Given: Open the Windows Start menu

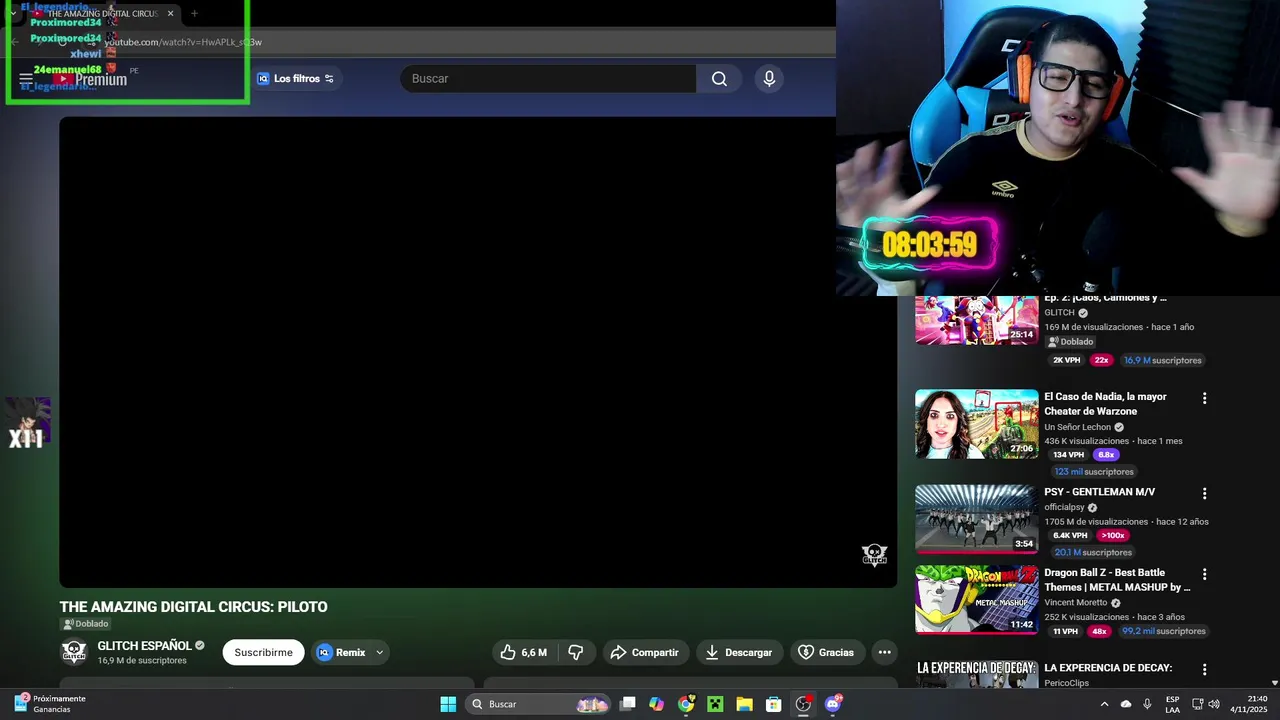Looking at the screenshot, I should (x=448, y=704).
